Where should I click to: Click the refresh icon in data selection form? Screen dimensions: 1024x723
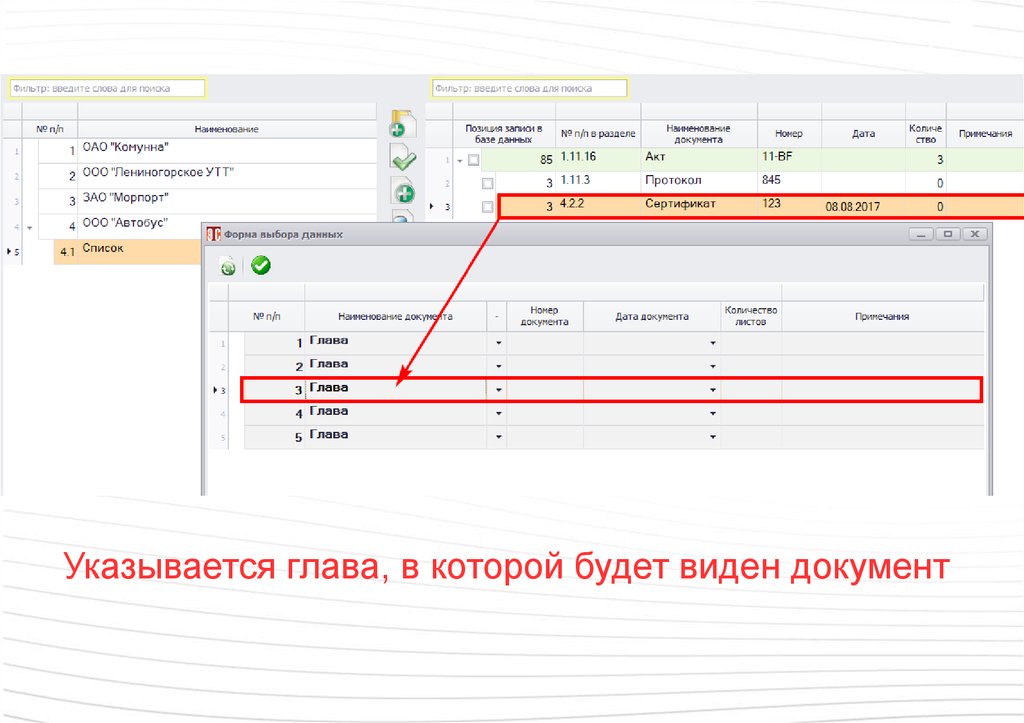click(229, 265)
